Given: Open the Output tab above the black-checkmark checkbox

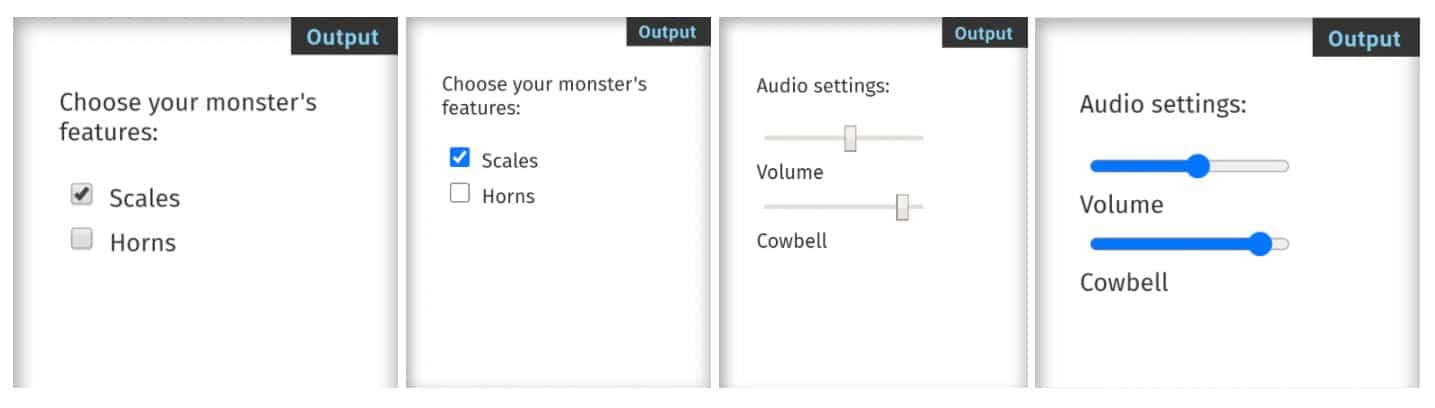Looking at the screenshot, I should click(x=343, y=38).
